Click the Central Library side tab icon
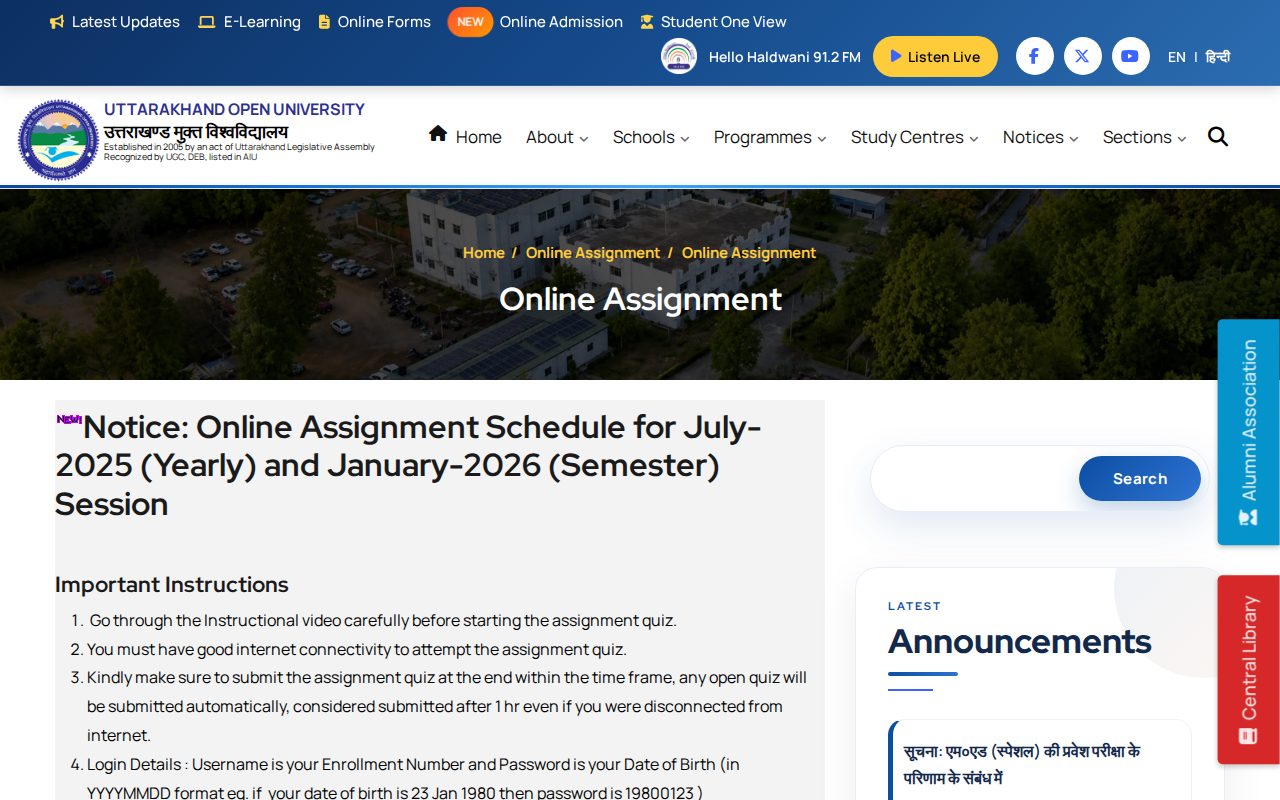This screenshot has height=800, width=1280. pyautogui.click(x=1248, y=736)
